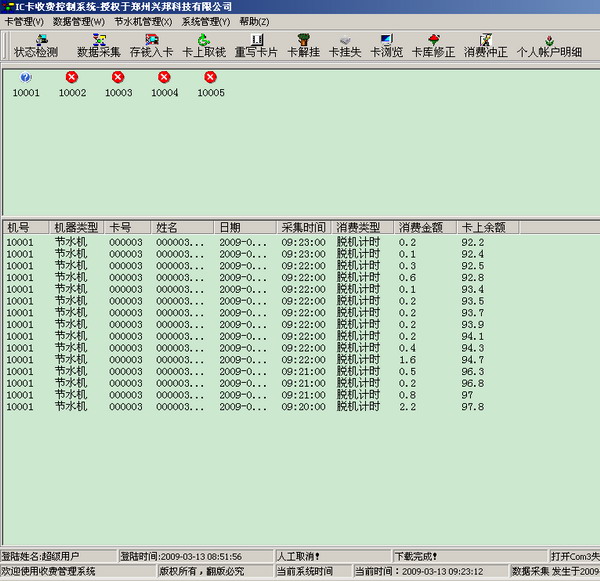Click the 卡挂失 (report card lost) icon
The height and width of the screenshot is (581, 600).
[x=344, y=45]
